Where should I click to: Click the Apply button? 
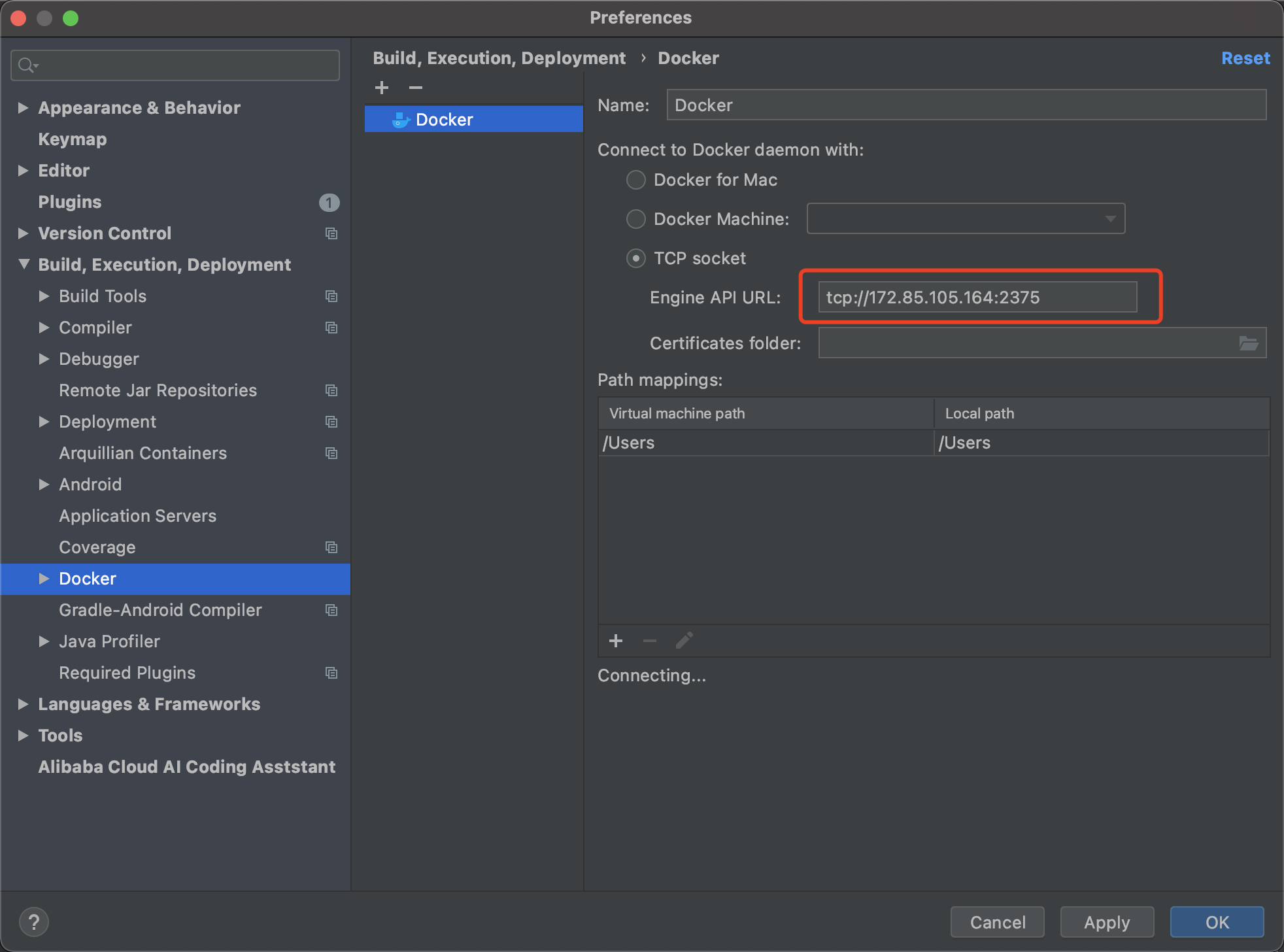(x=1107, y=923)
